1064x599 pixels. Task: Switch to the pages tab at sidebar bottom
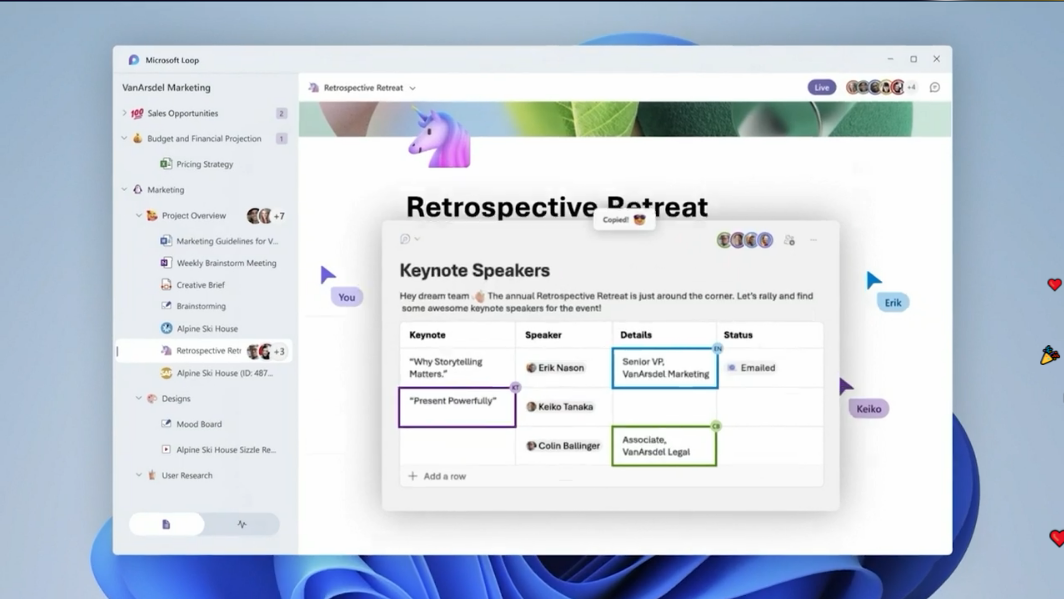tap(166, 524)
